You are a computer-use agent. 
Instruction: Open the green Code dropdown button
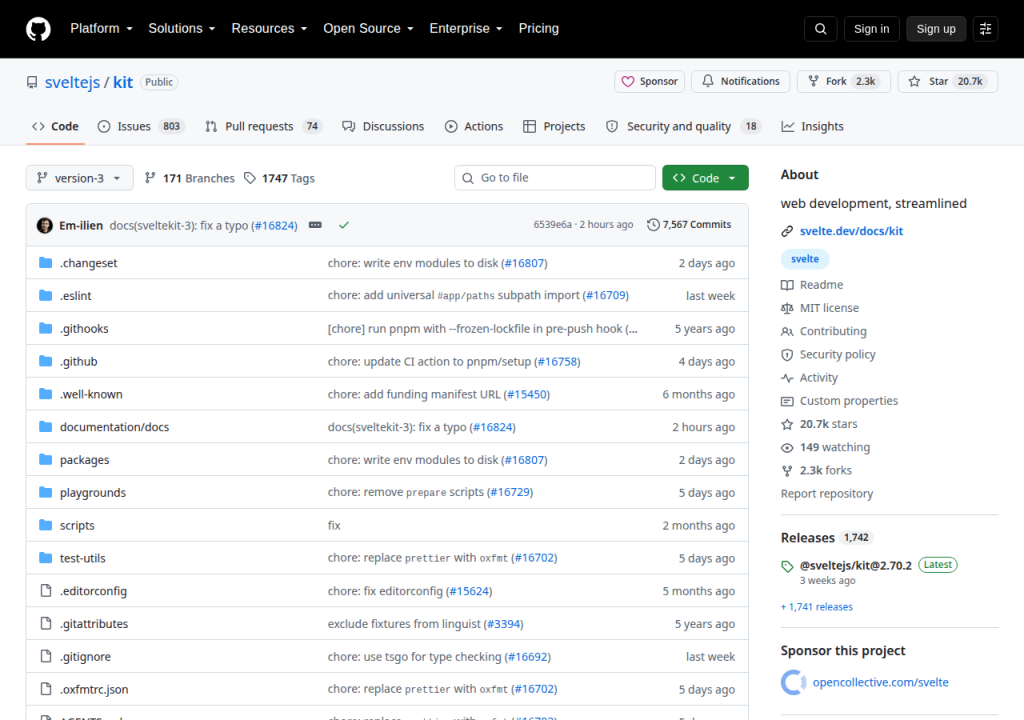pyautogui.click(x=705, y=178)
